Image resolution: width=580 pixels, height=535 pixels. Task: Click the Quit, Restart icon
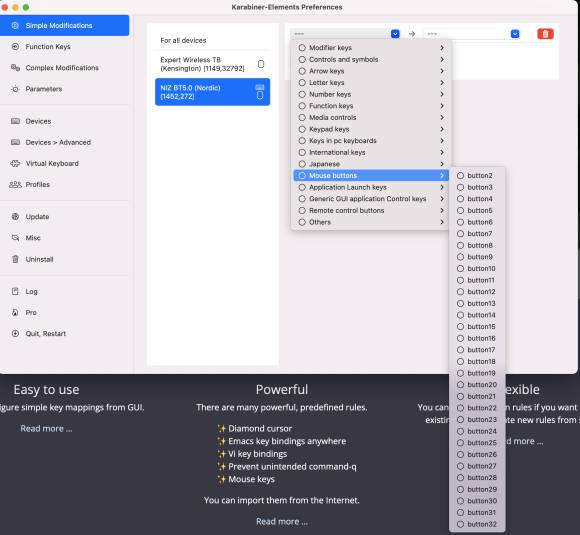(x=15, y=333)
